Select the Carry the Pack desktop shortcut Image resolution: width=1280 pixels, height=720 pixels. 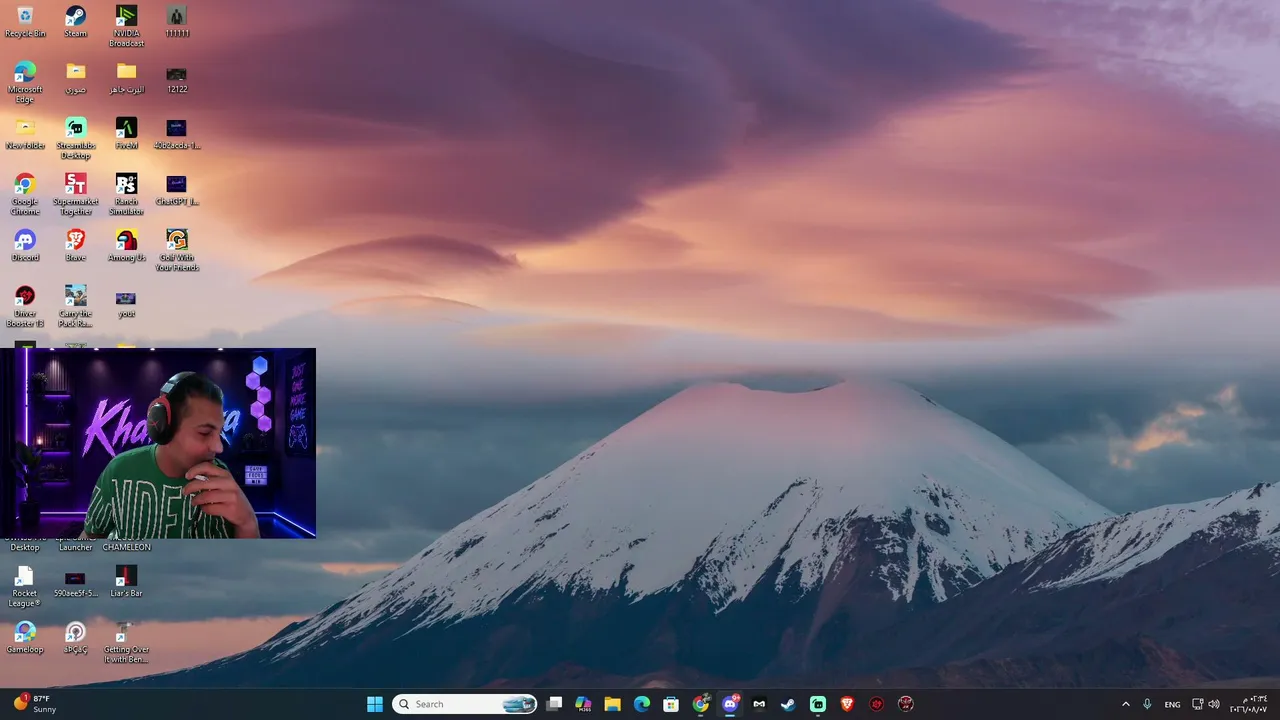(76, 307)
